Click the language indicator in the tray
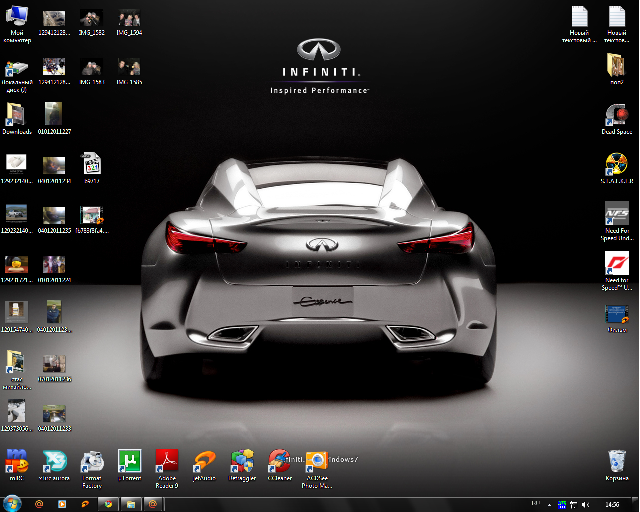This screenshot has height=512, width=640. pos(536,503)
